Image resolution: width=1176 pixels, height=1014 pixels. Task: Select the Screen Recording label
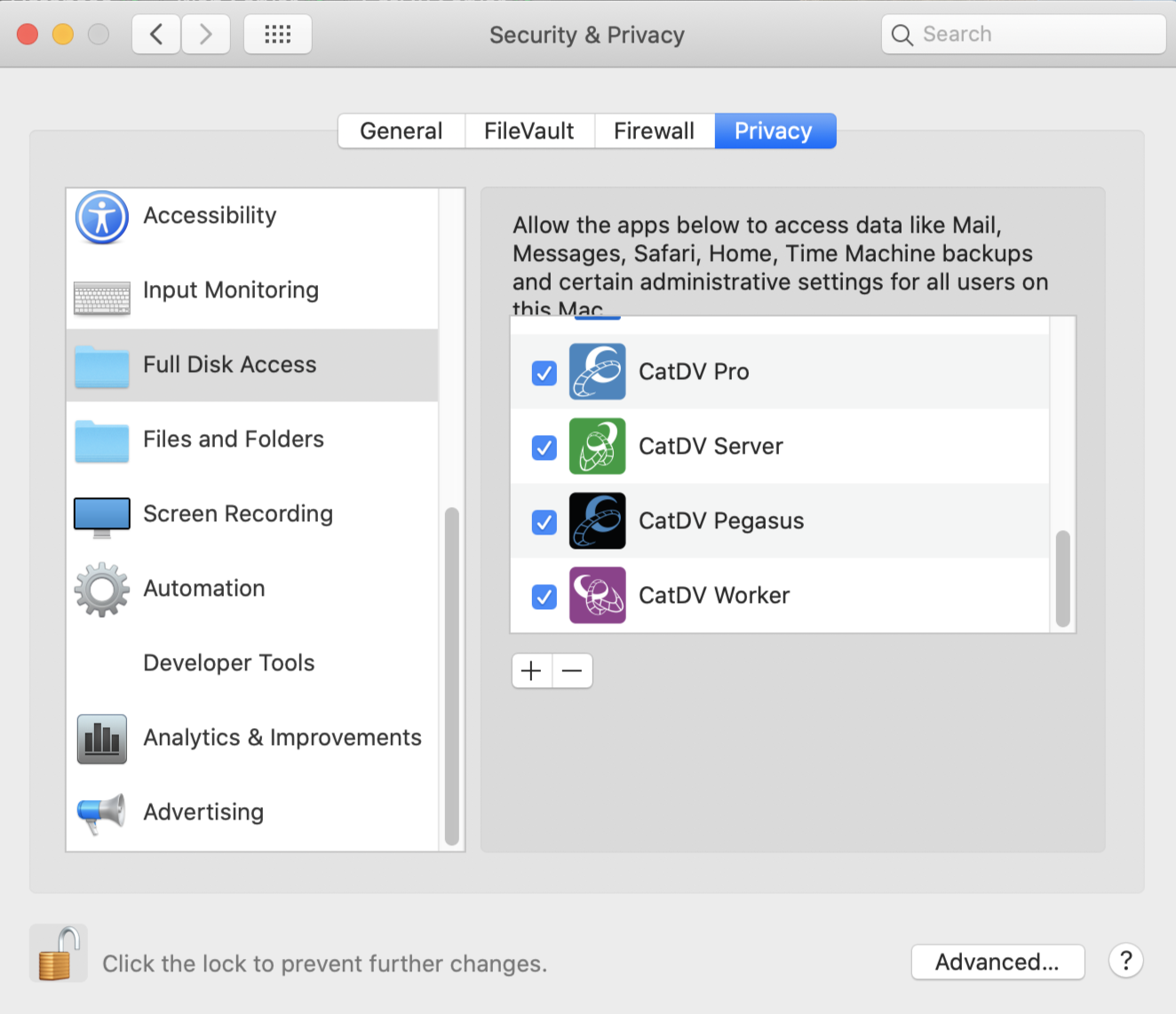(238, 514)
